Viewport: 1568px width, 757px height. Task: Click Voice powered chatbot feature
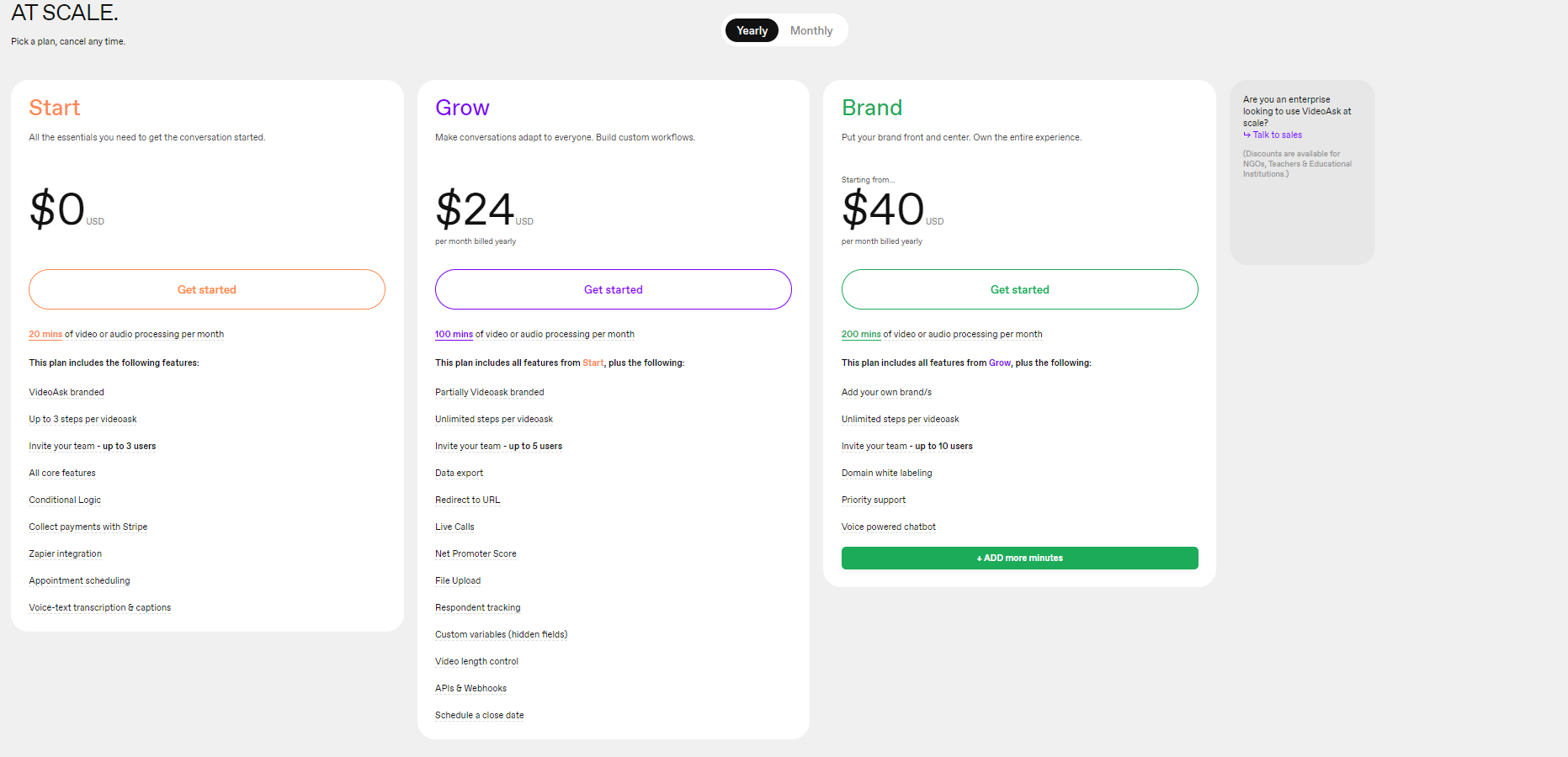click(889, 527)
